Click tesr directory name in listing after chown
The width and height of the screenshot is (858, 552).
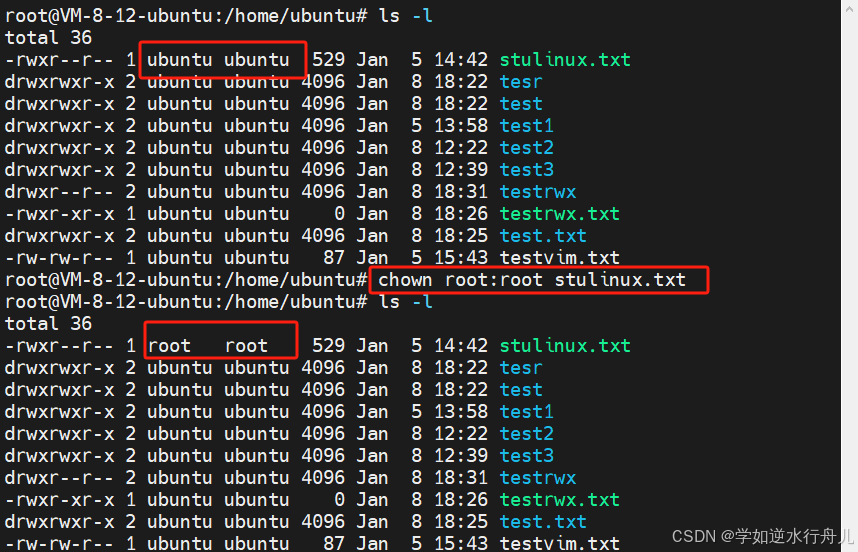click(520, 368)
